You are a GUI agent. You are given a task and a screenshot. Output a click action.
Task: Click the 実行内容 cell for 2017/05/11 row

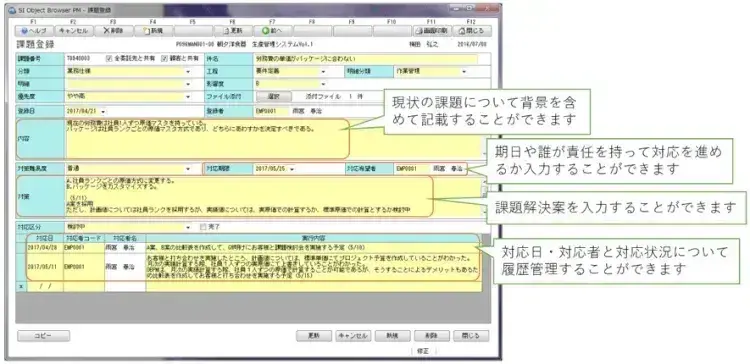click(314, 266)
